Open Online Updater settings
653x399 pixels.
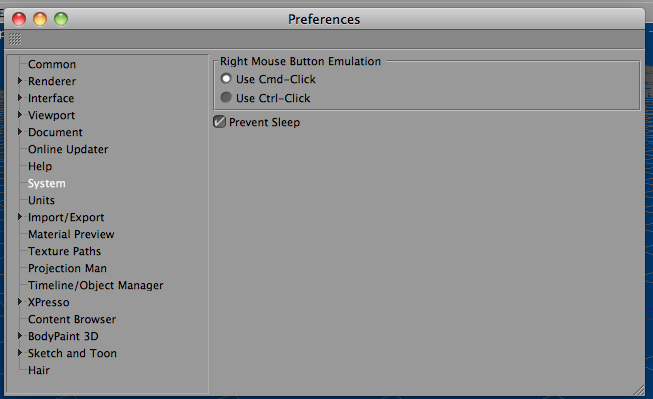(x=68, y=149)
